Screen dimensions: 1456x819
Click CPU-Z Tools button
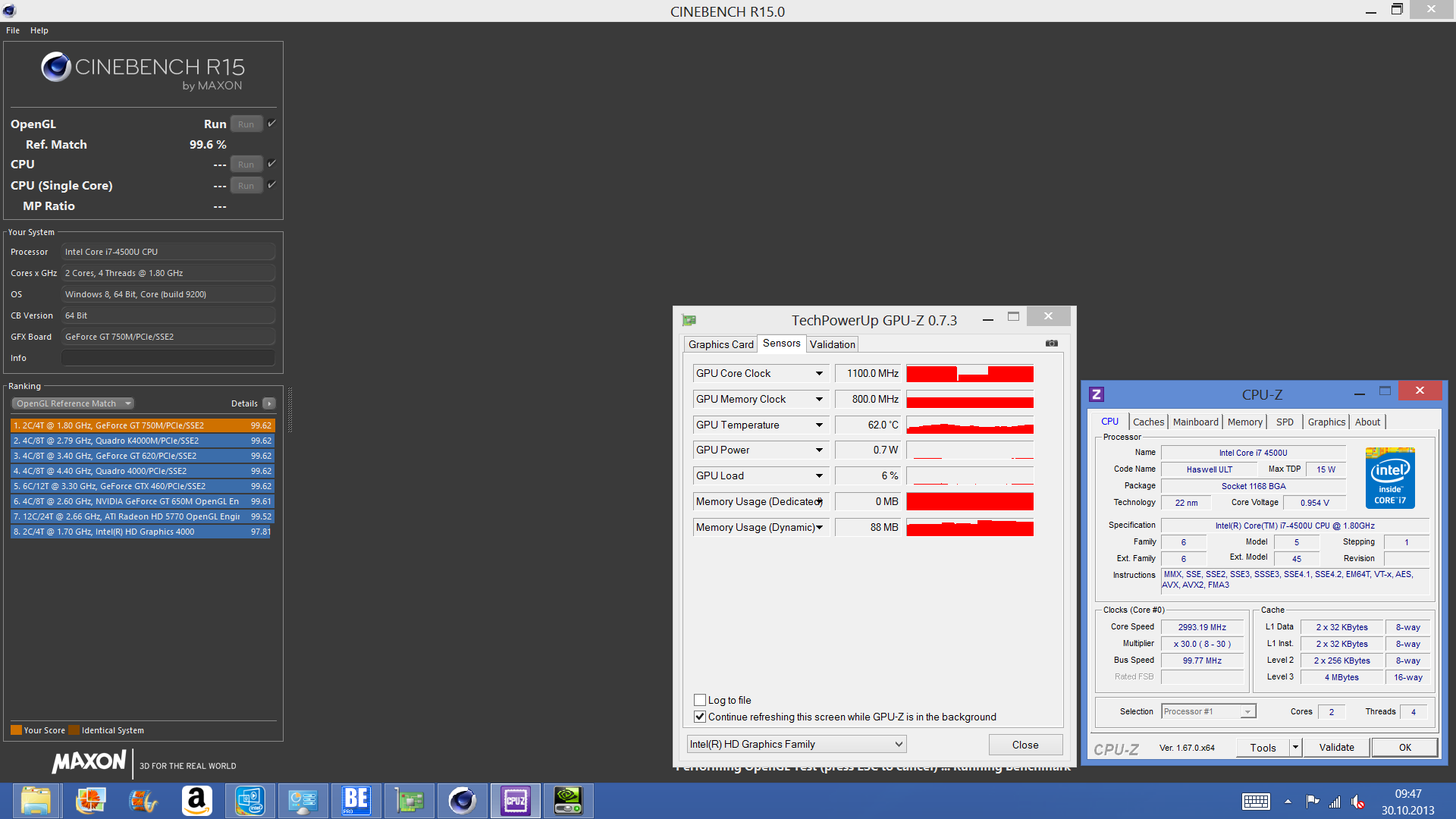1263,748
